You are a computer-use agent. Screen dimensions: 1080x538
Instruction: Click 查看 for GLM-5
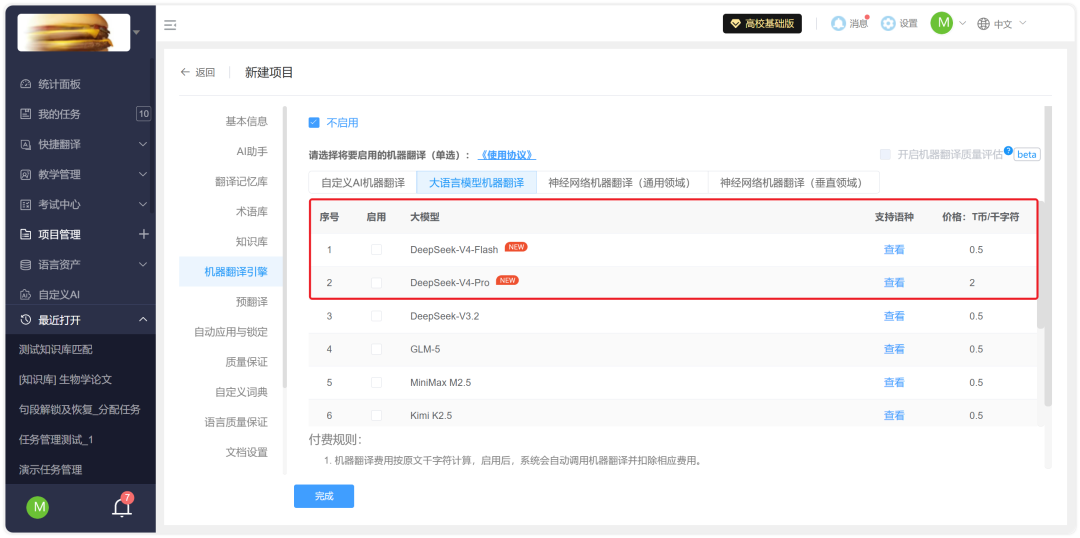[x=894, y=349]
